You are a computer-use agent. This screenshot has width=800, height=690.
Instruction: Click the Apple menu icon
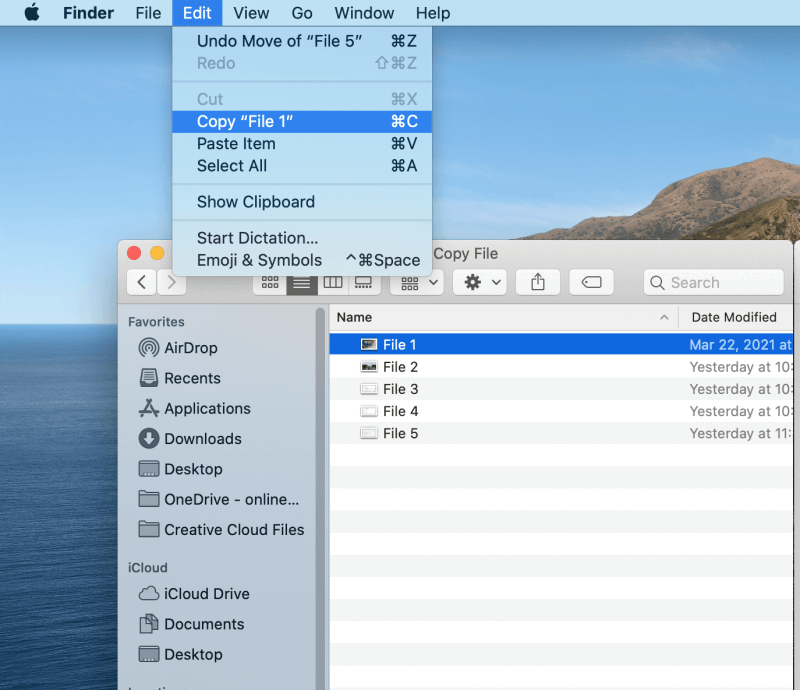[x=32, y=13]
